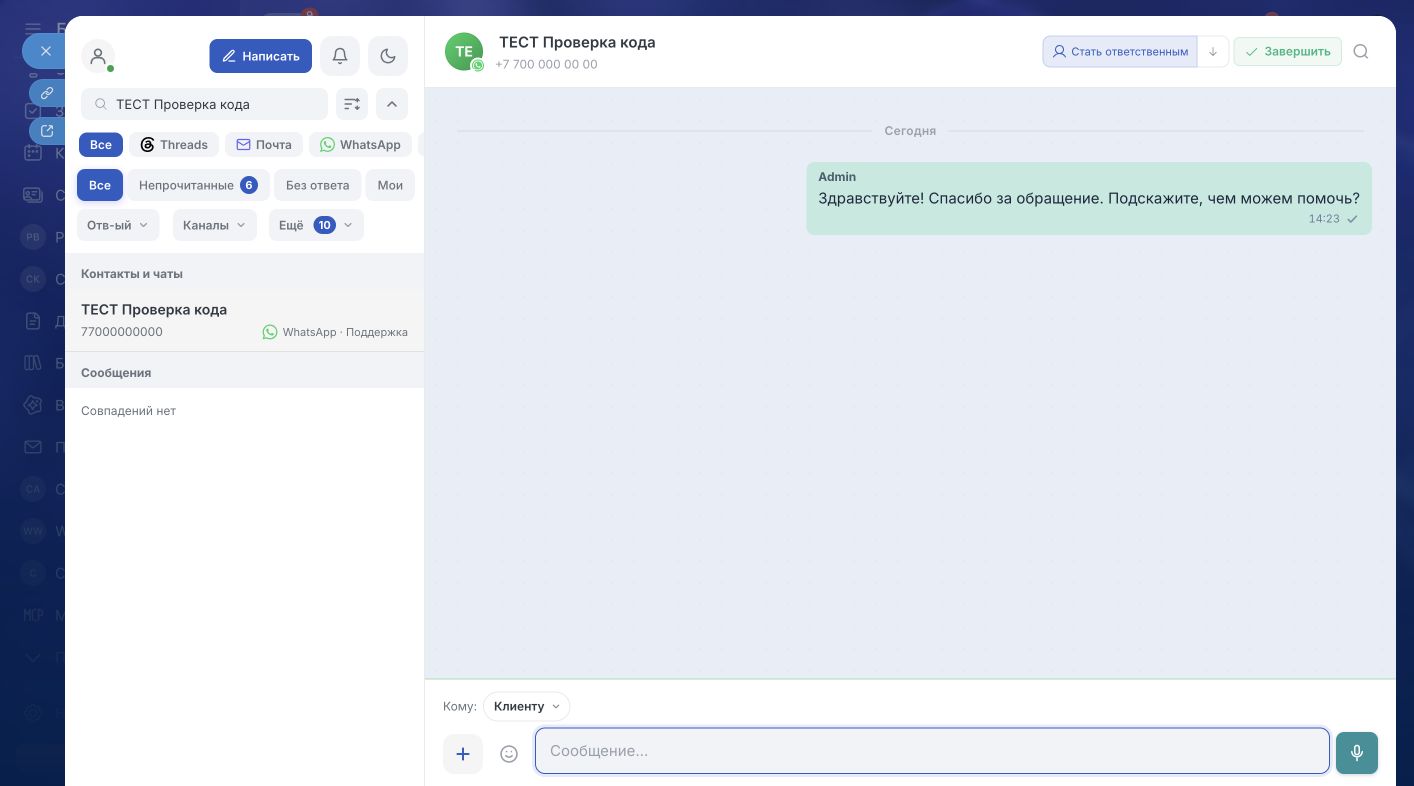Open document icon in background sidebar

coord(33,321)
